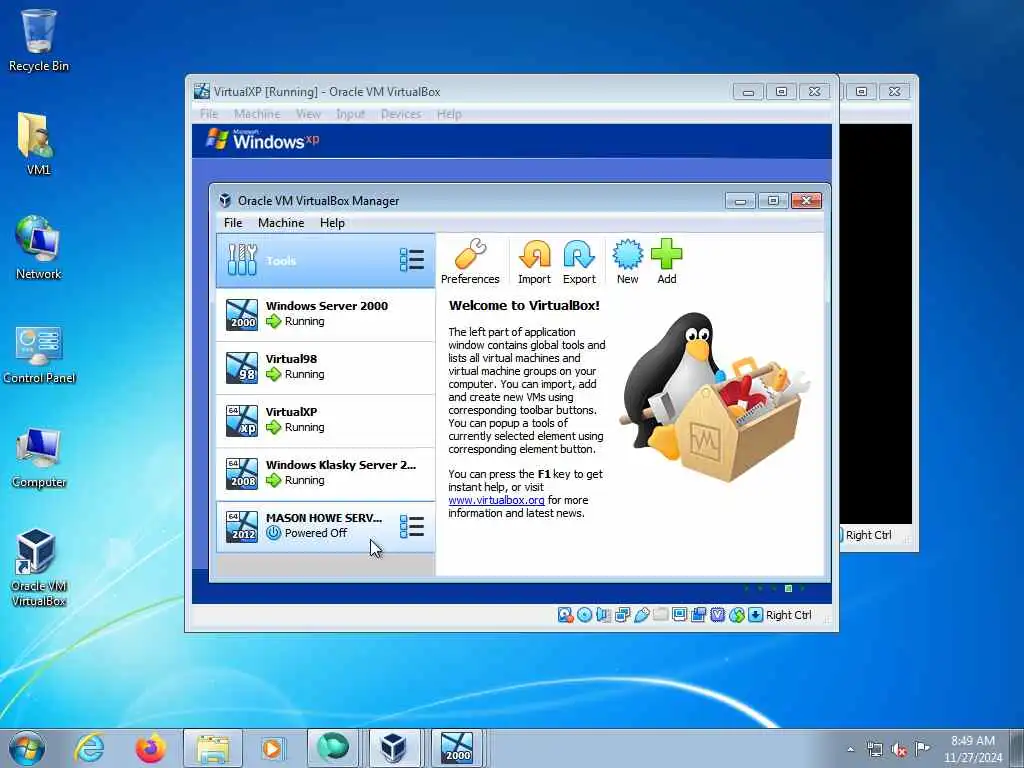Select the Recycle Bin desktop icon
1024x768 pixels.
(x=39, y=40)
